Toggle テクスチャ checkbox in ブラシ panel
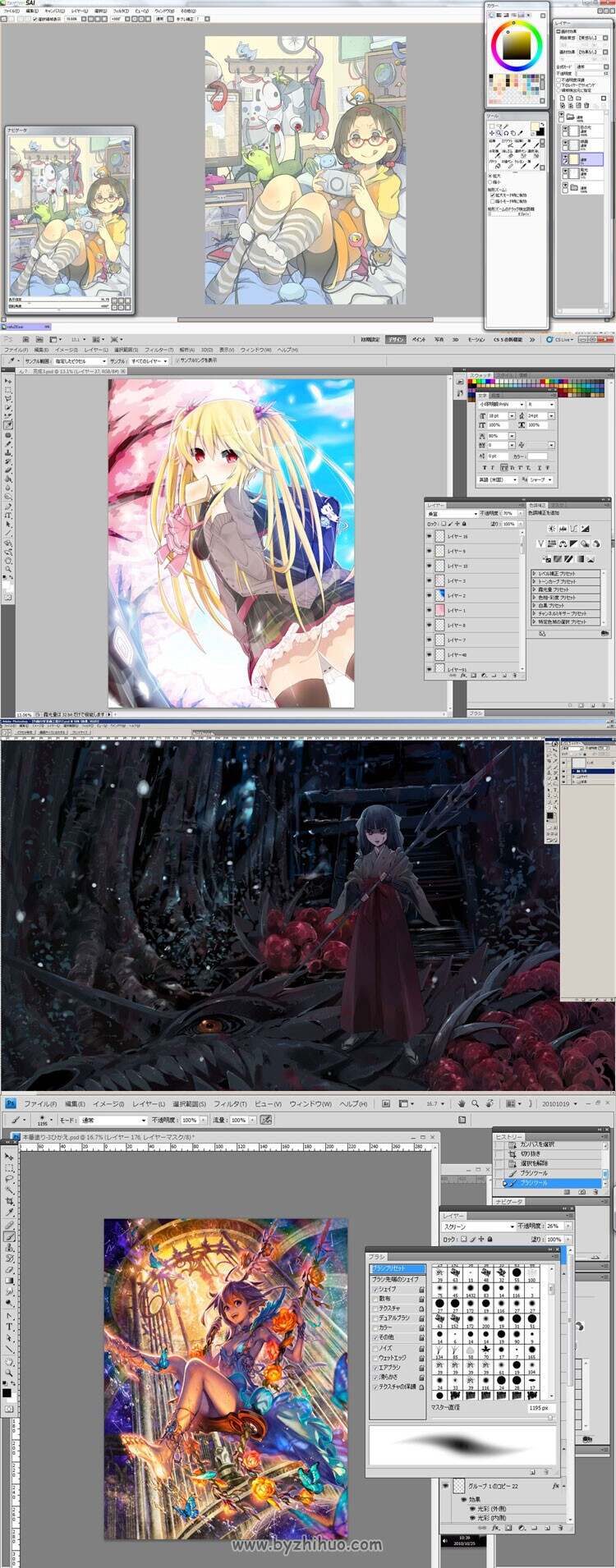The image size is (616, 1568). pyautogui.click(x=375, y=1308)
